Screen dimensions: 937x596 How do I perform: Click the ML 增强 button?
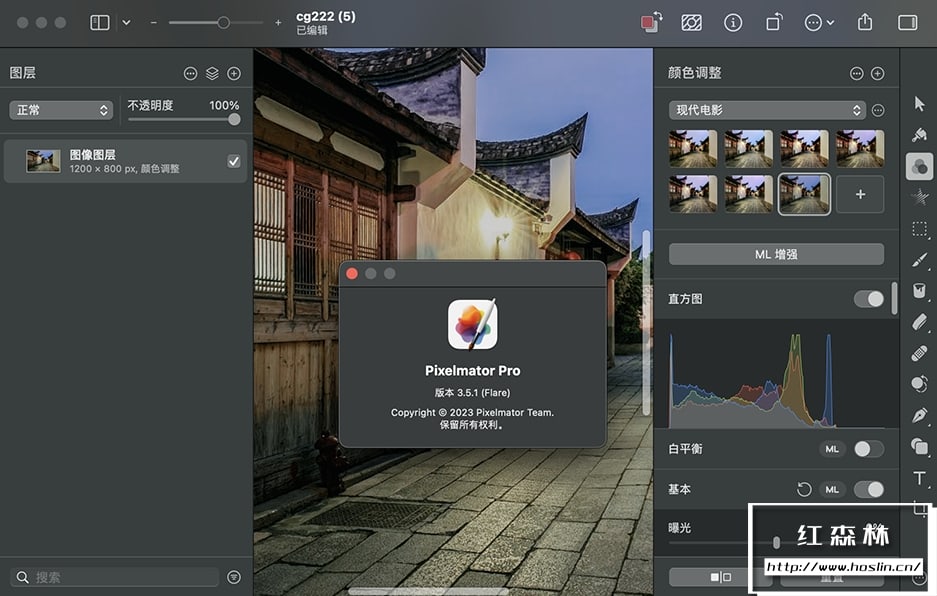tap(776, 255)
